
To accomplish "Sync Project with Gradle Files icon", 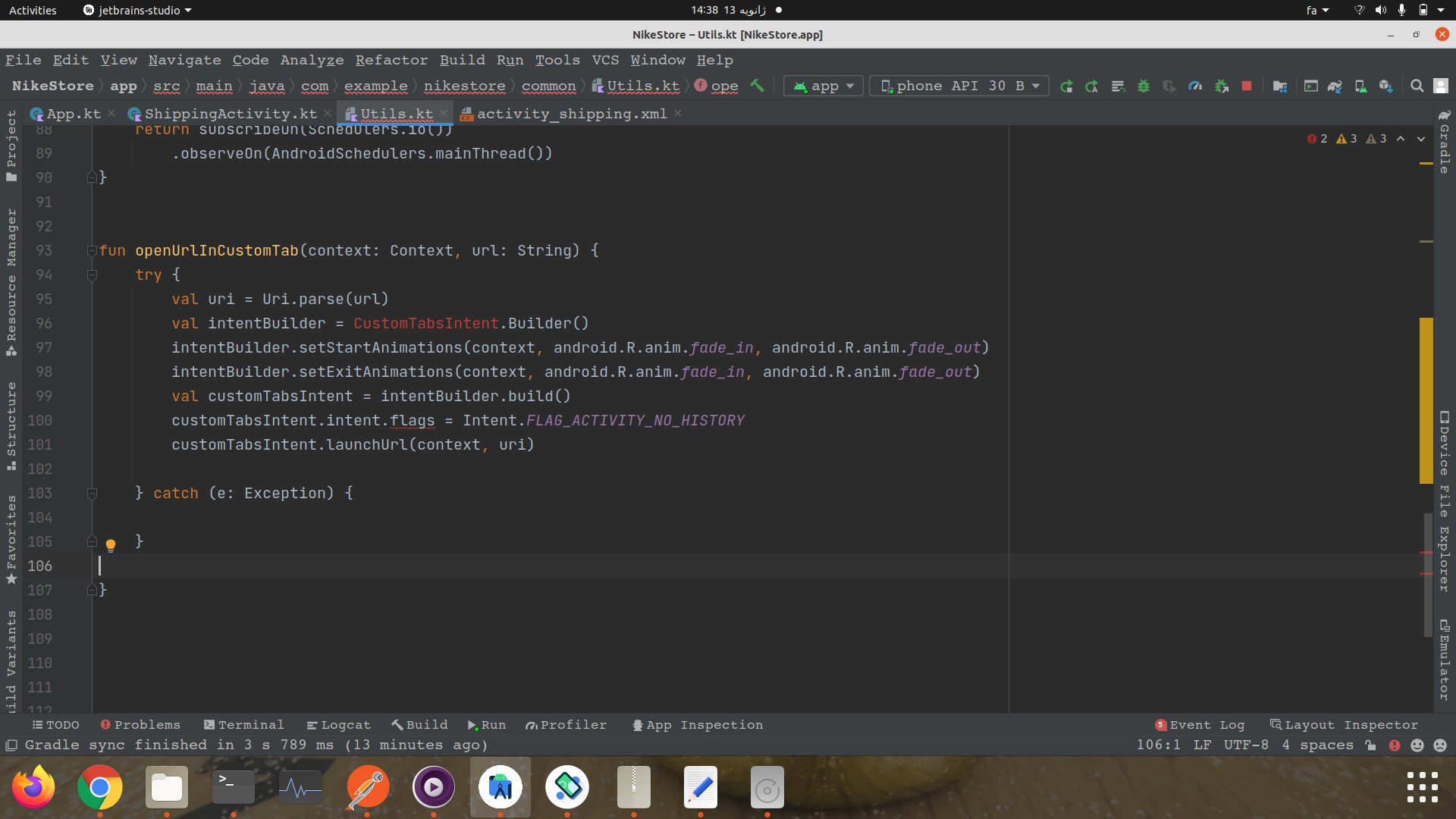I will pos(1335,86).
